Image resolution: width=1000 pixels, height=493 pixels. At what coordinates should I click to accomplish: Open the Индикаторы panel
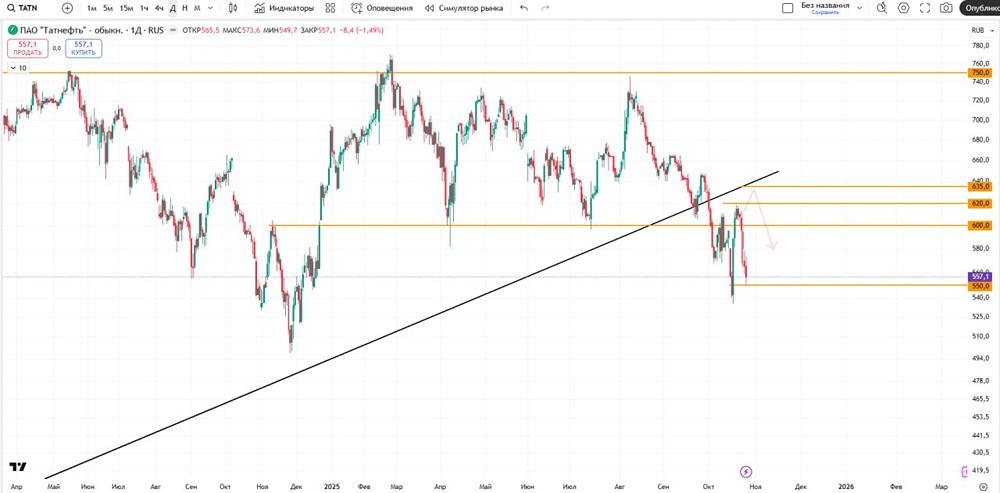[x=284, y=8]
